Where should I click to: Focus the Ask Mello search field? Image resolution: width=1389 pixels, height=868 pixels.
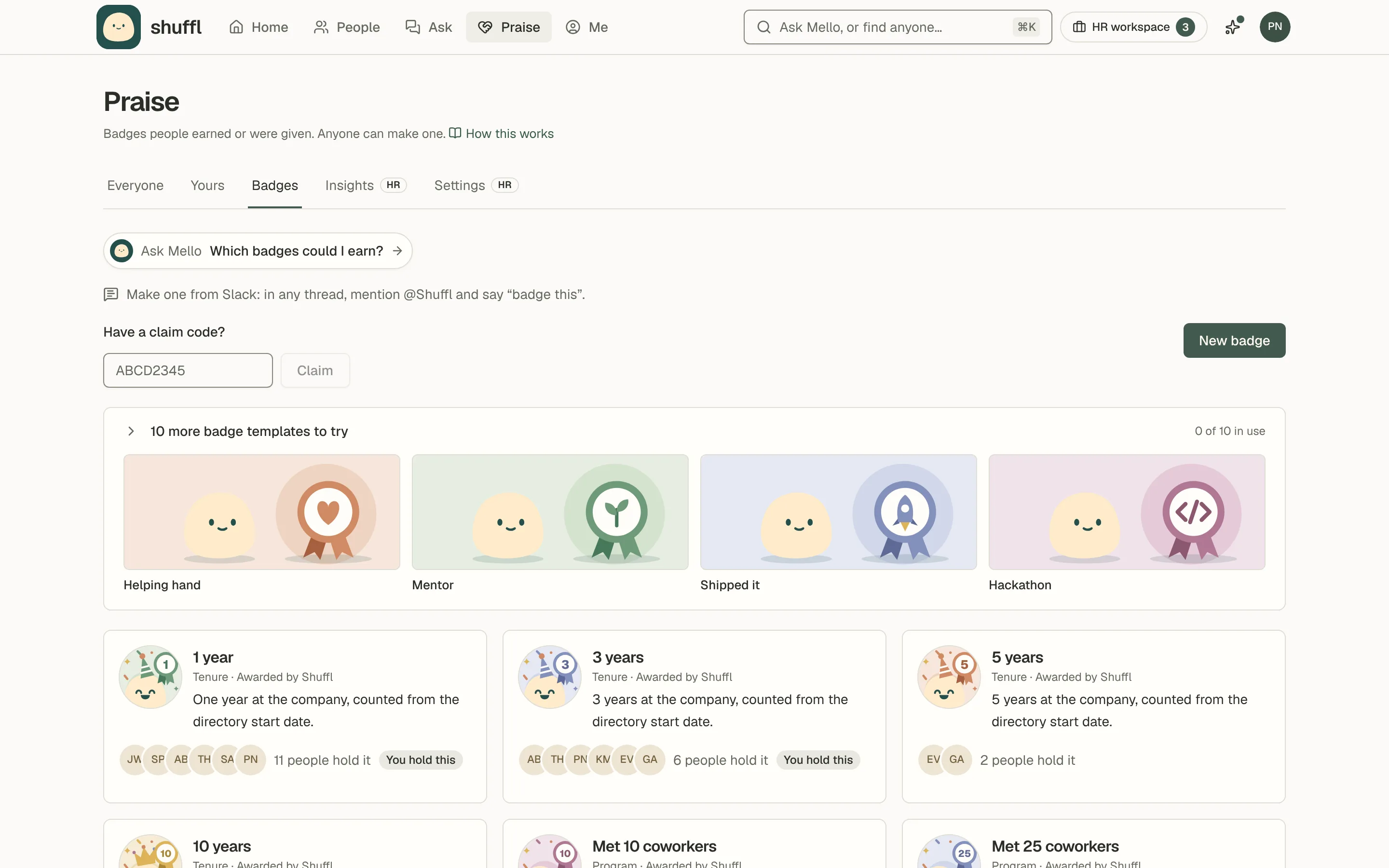pos(898,27)
